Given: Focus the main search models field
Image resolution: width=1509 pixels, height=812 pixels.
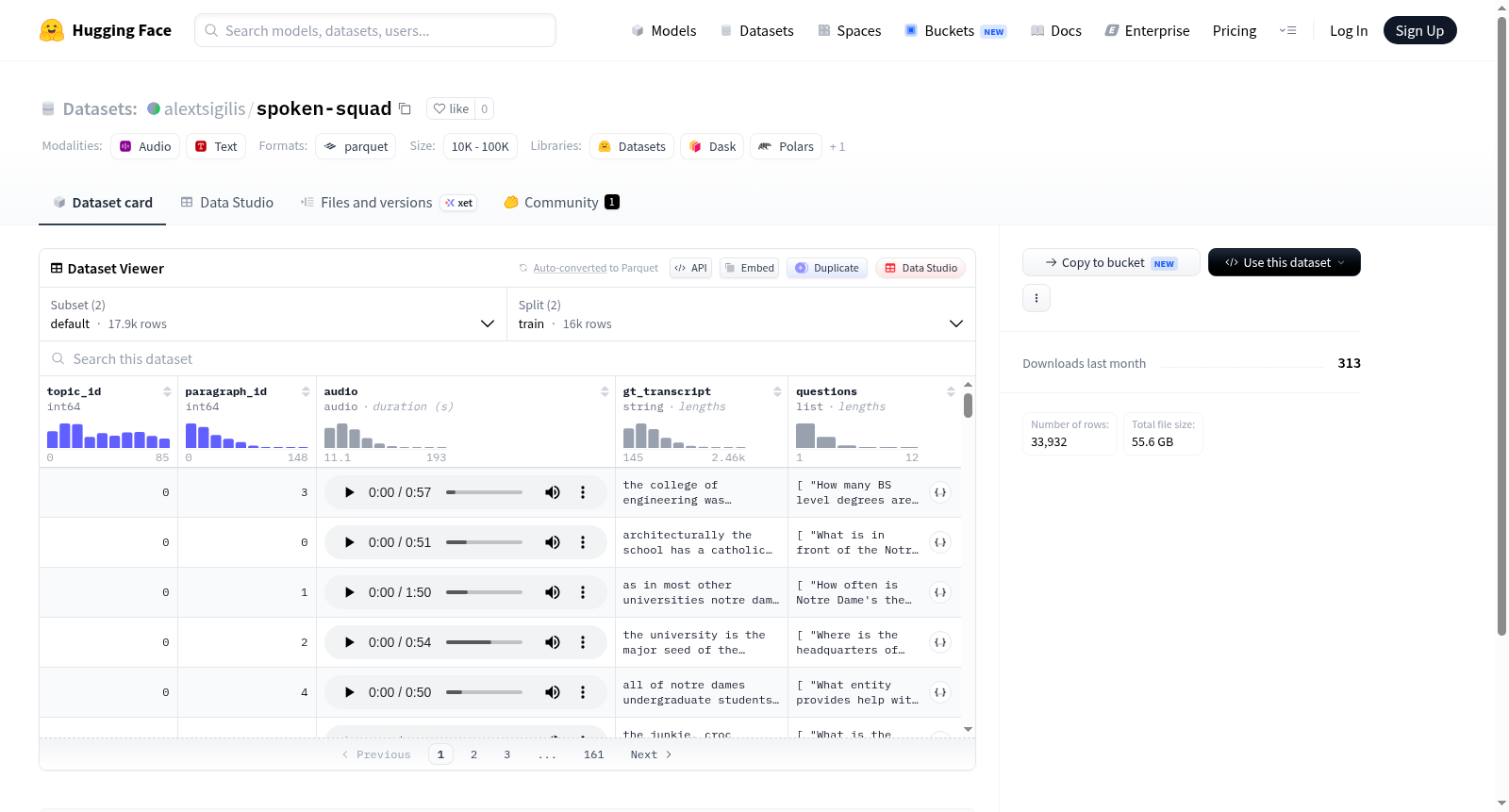Looking at the screenshot, I should click(x=375, y=30).
